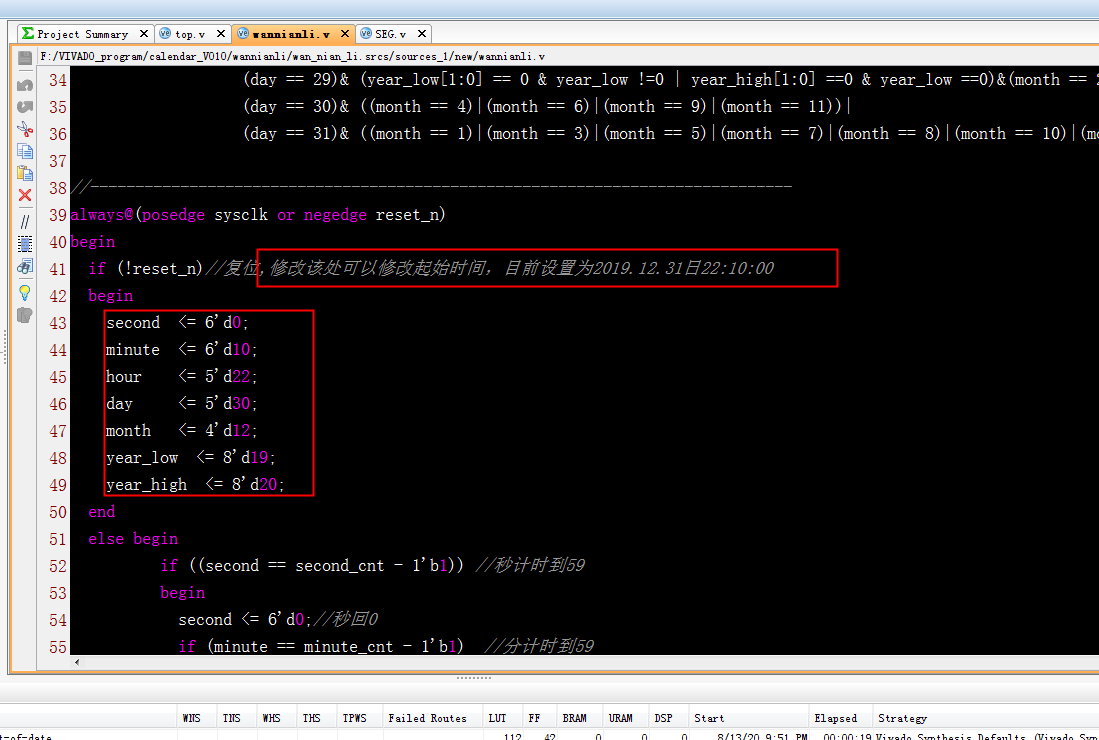Switch to the Project Summary tab
This screenshot has width=1099, height=740.
coord(82,34)
